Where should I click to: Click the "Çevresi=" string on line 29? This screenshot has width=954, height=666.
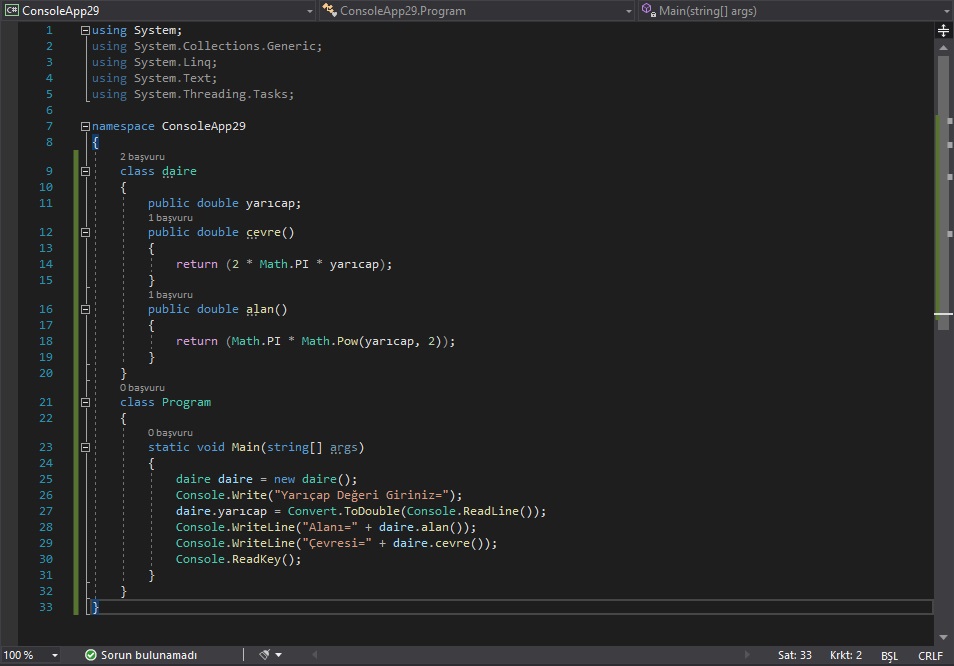[x=336, y=543]
